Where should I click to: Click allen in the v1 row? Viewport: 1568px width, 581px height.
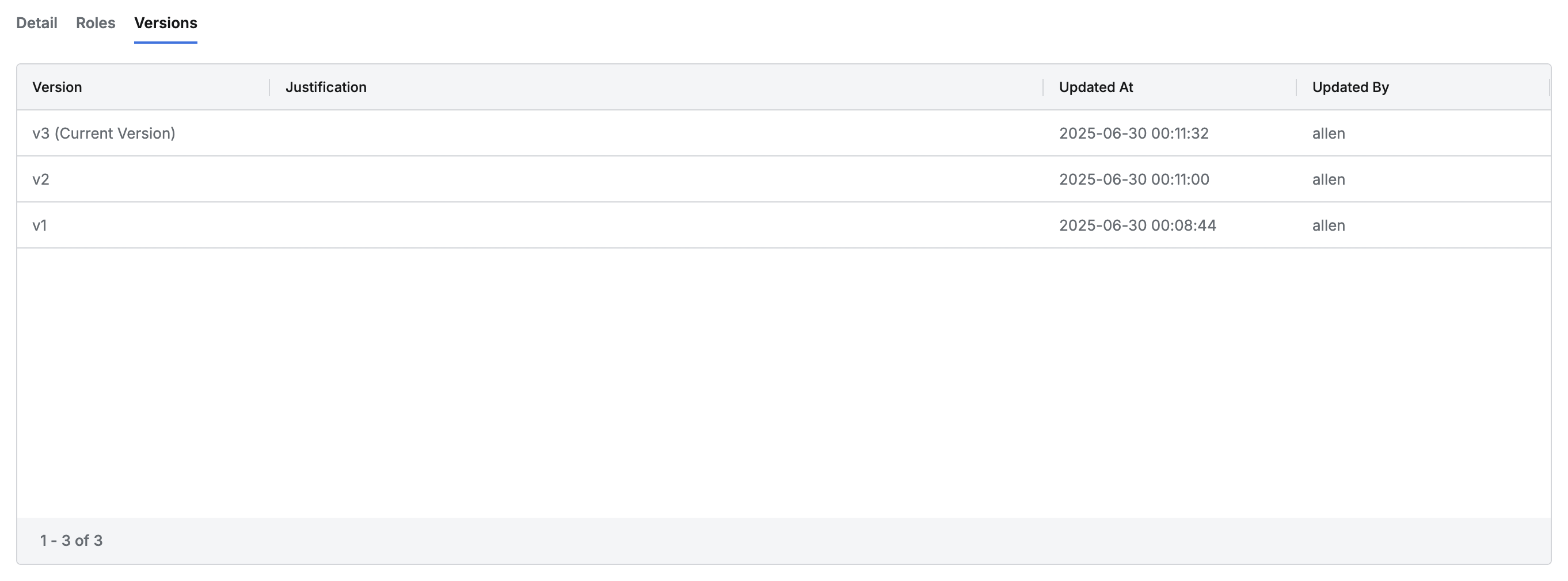pos(1328,225)
